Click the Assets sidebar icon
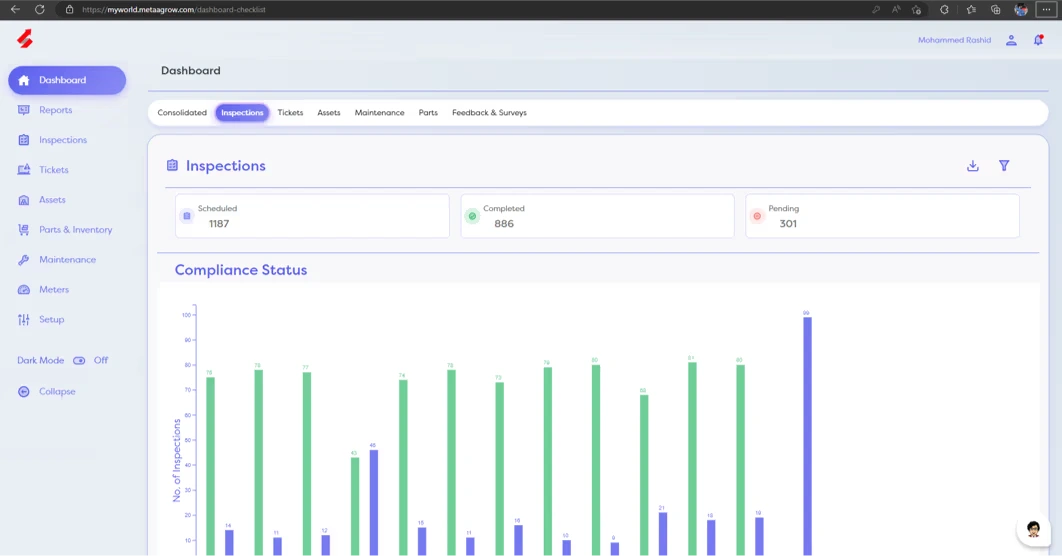This screenshot has width=1062, height=556. (24, 200)
